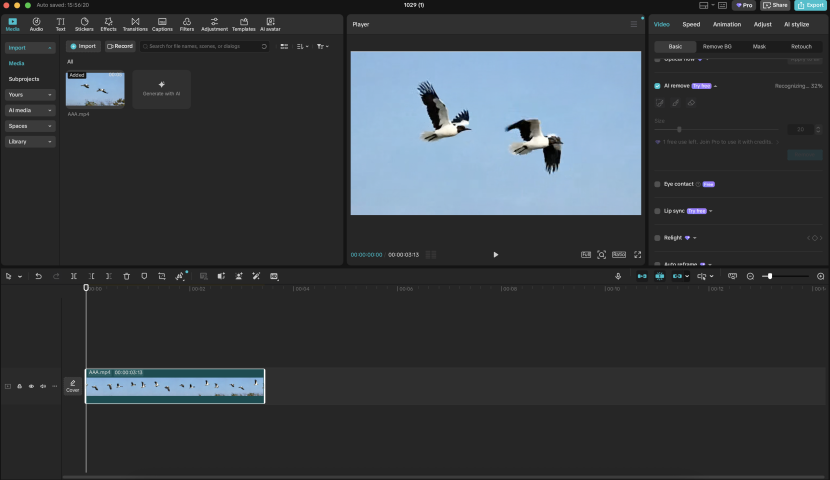
Task: Open the Mask sub-tab
Action: pyautogui.click(x=759, y=47)
